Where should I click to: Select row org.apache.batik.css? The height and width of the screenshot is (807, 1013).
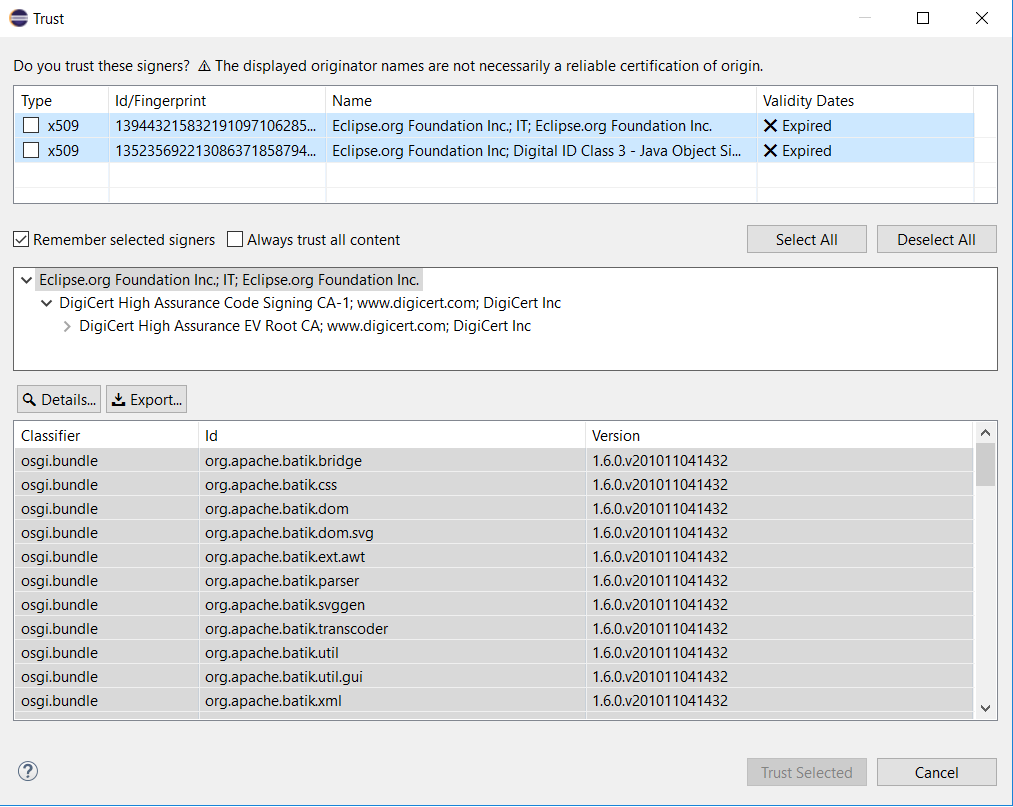click(494, 485)
